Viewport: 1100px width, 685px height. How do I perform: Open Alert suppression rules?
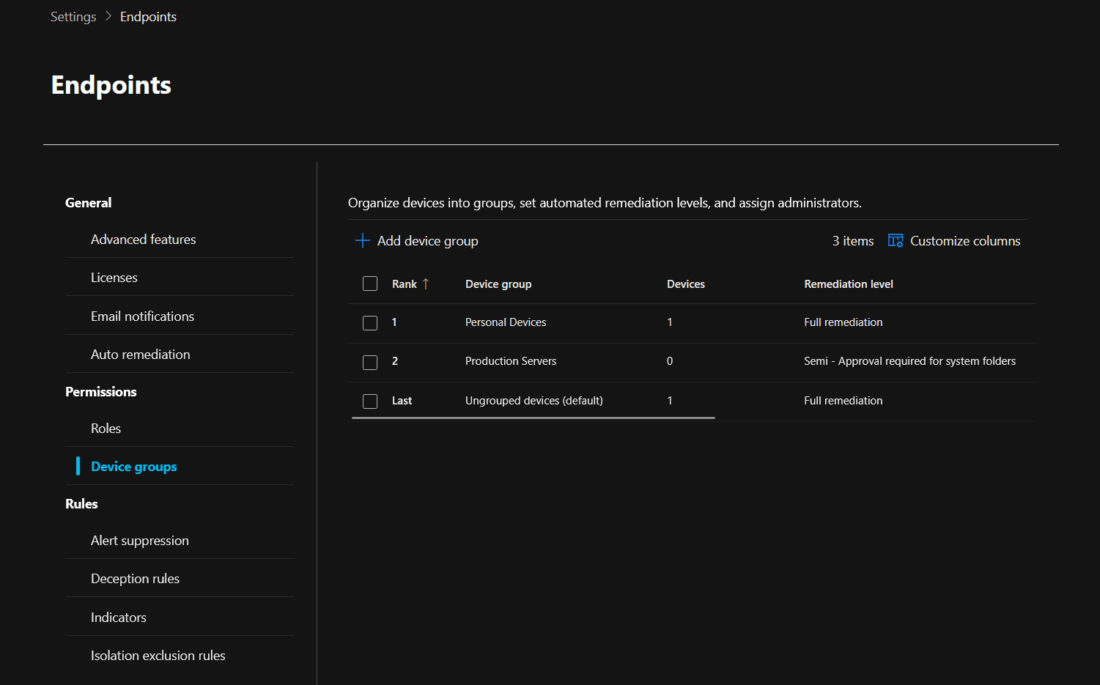pyautogui.click(x=140, y=540)
